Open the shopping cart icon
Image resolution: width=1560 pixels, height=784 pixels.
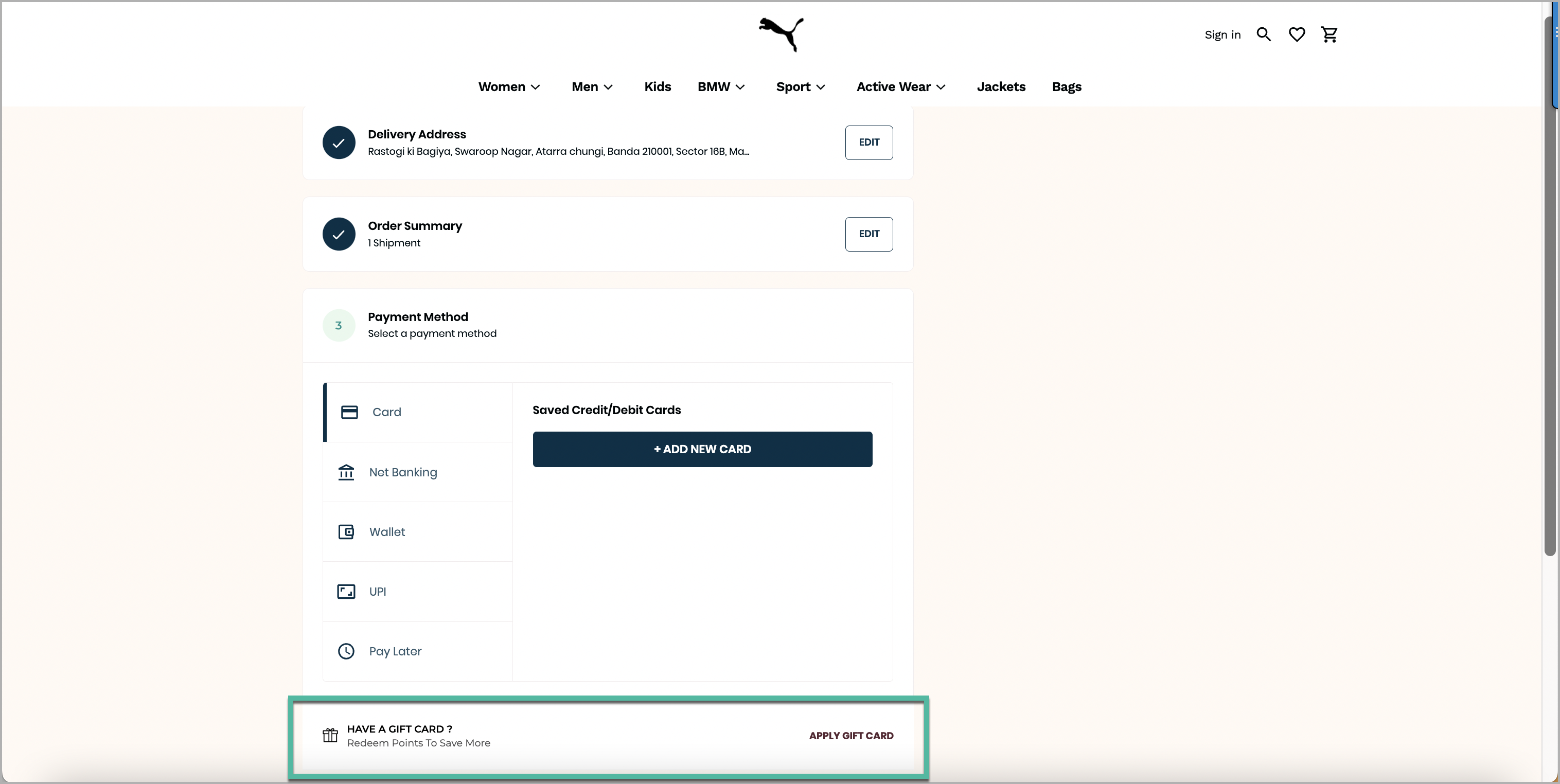click(1329, 34)
